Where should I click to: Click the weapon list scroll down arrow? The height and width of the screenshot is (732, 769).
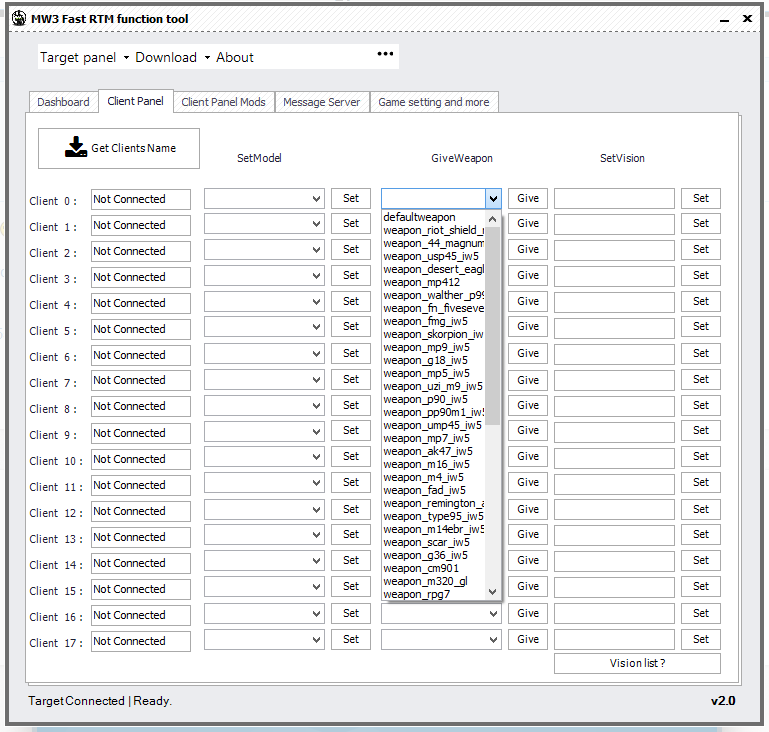coord(493,592)
